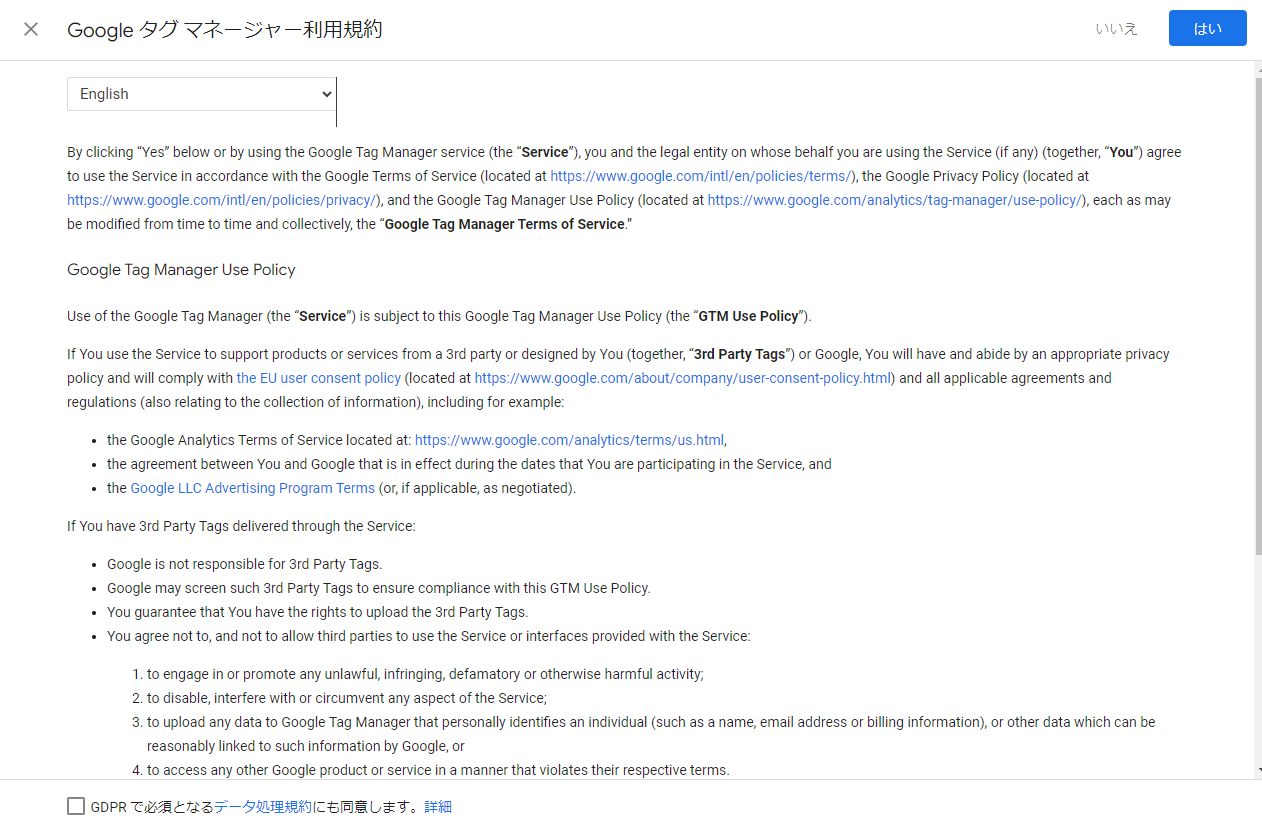
Task: Open the tag-manager use-policy URL link
Action: 896,200
